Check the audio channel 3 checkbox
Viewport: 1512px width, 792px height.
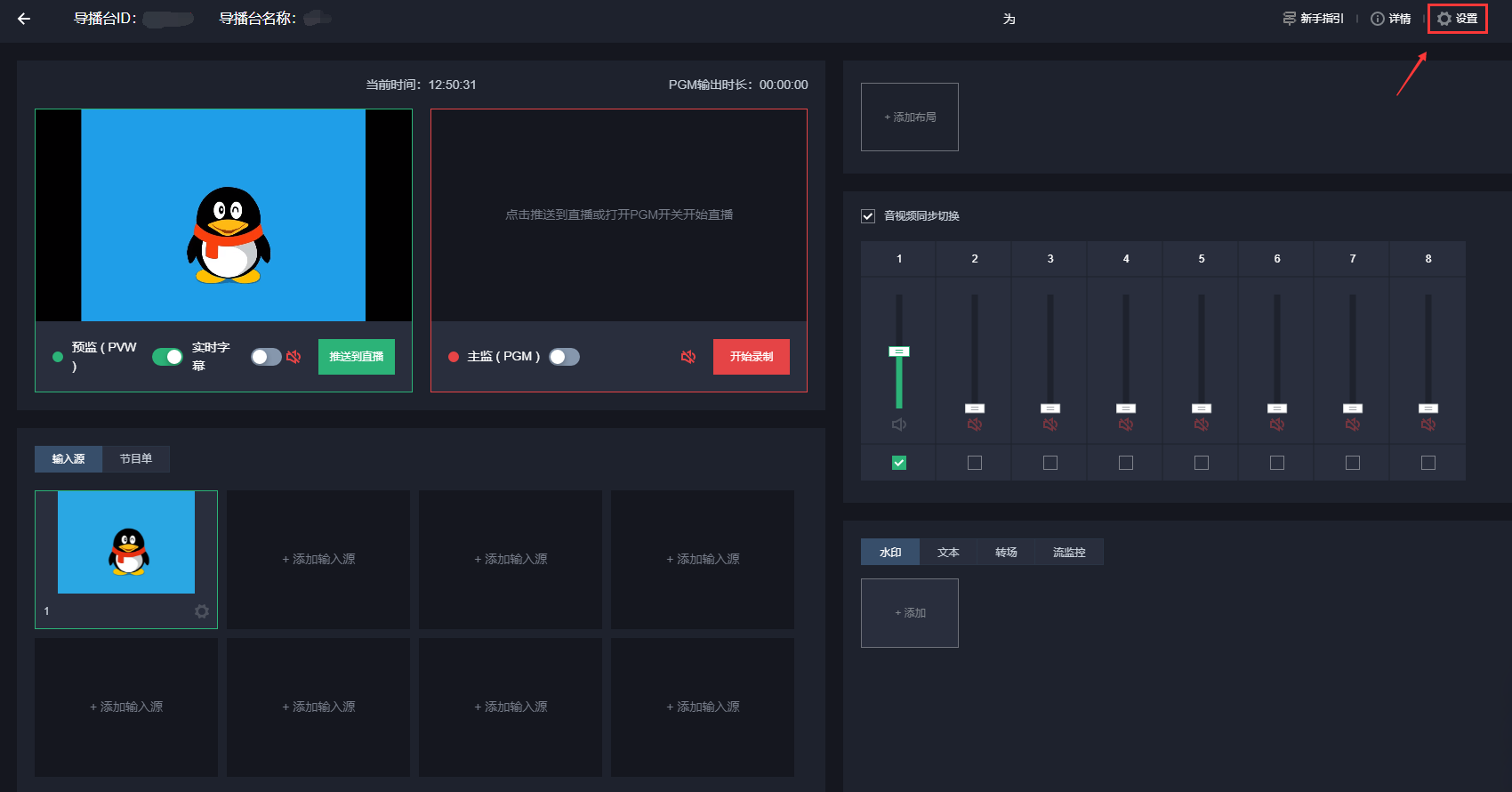(1050, 463)
